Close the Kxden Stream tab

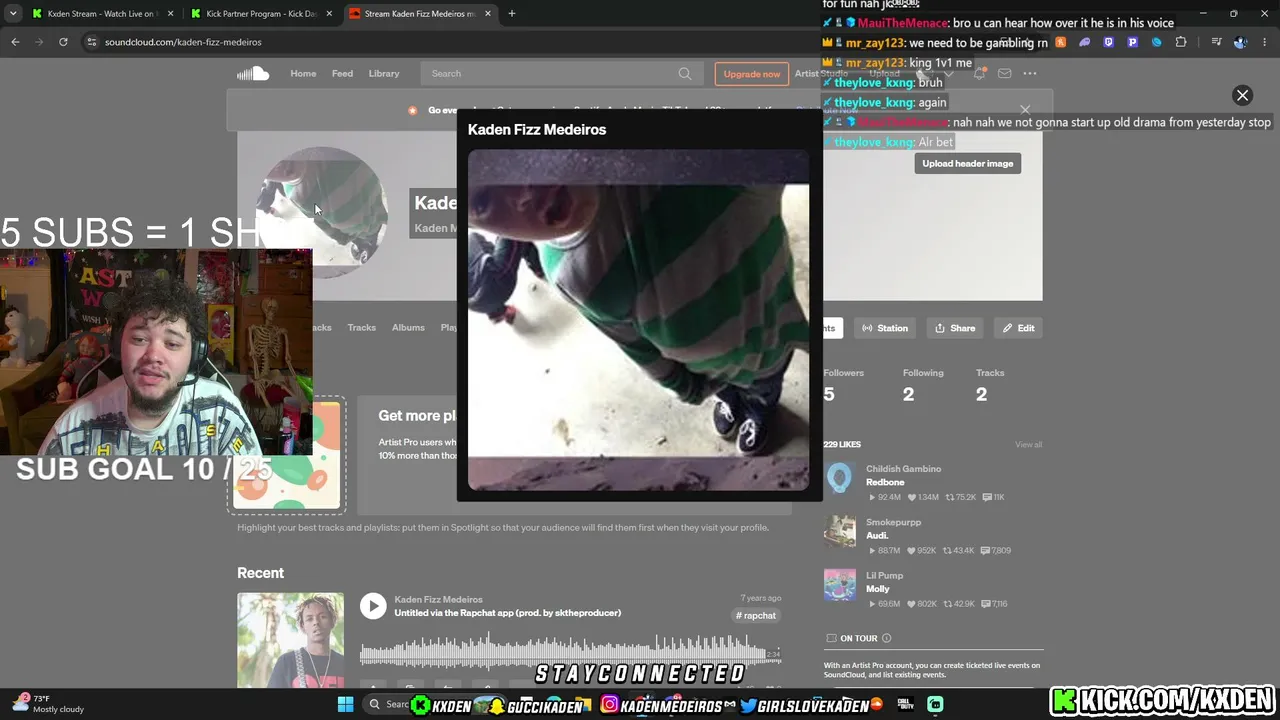[x=171, y=14]
